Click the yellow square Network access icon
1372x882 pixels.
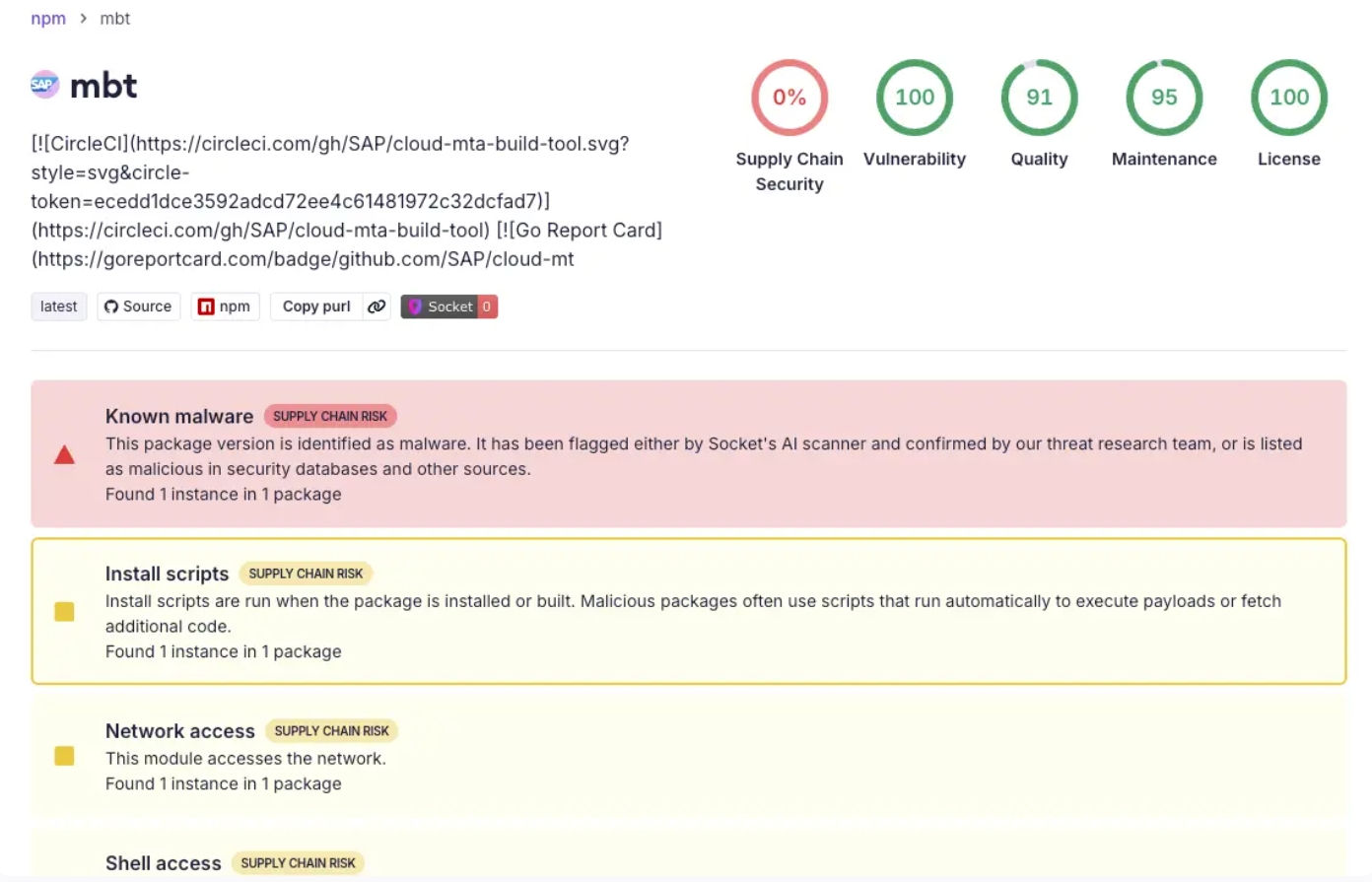tap(64, 756)
